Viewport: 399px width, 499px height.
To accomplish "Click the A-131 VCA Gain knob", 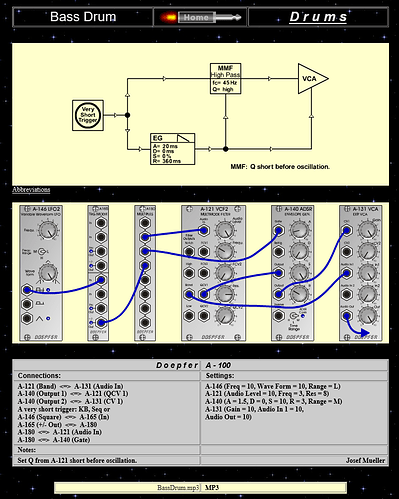I will coord(368,230).
